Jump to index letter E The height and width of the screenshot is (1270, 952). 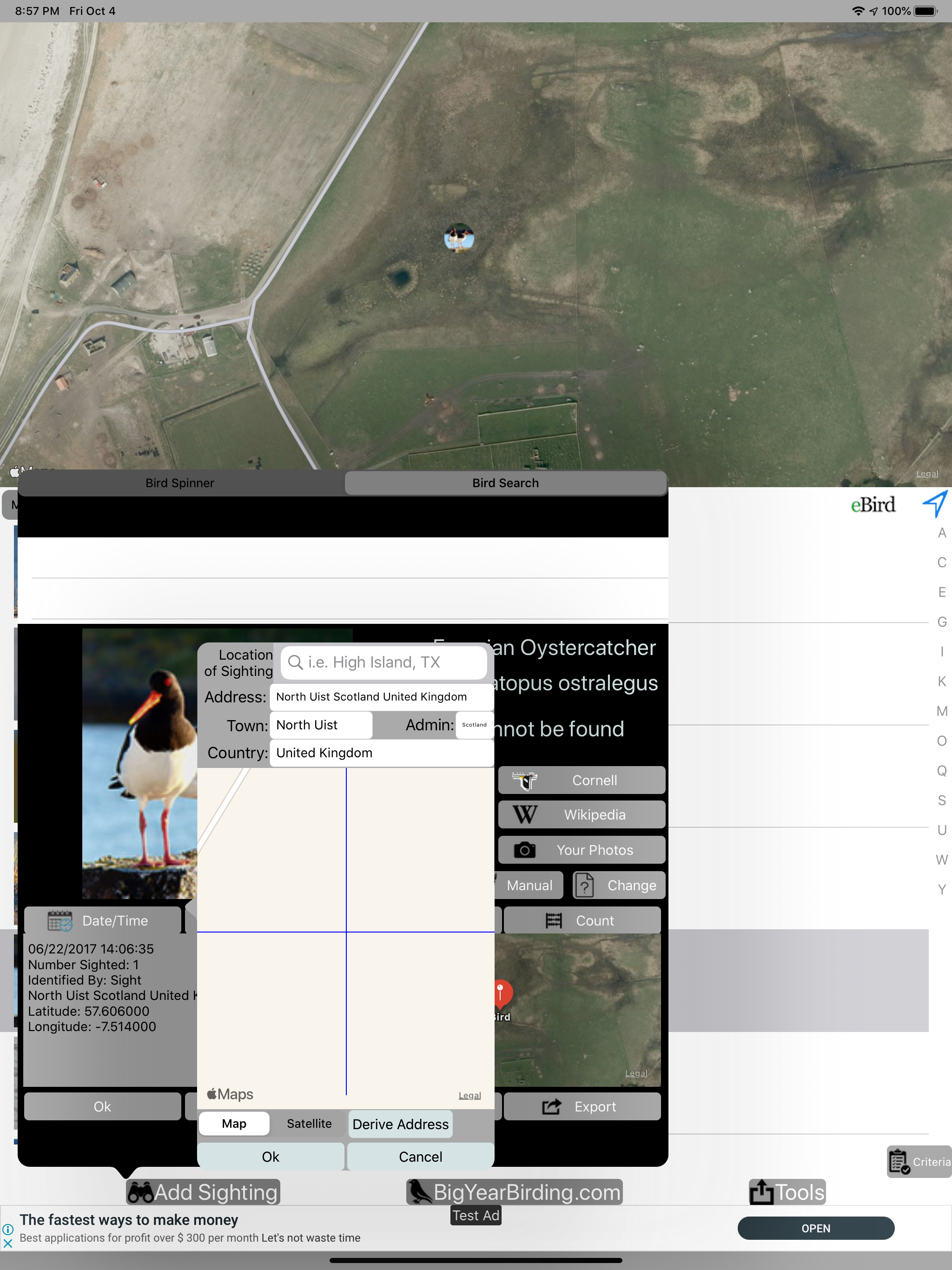pos(942,593)
